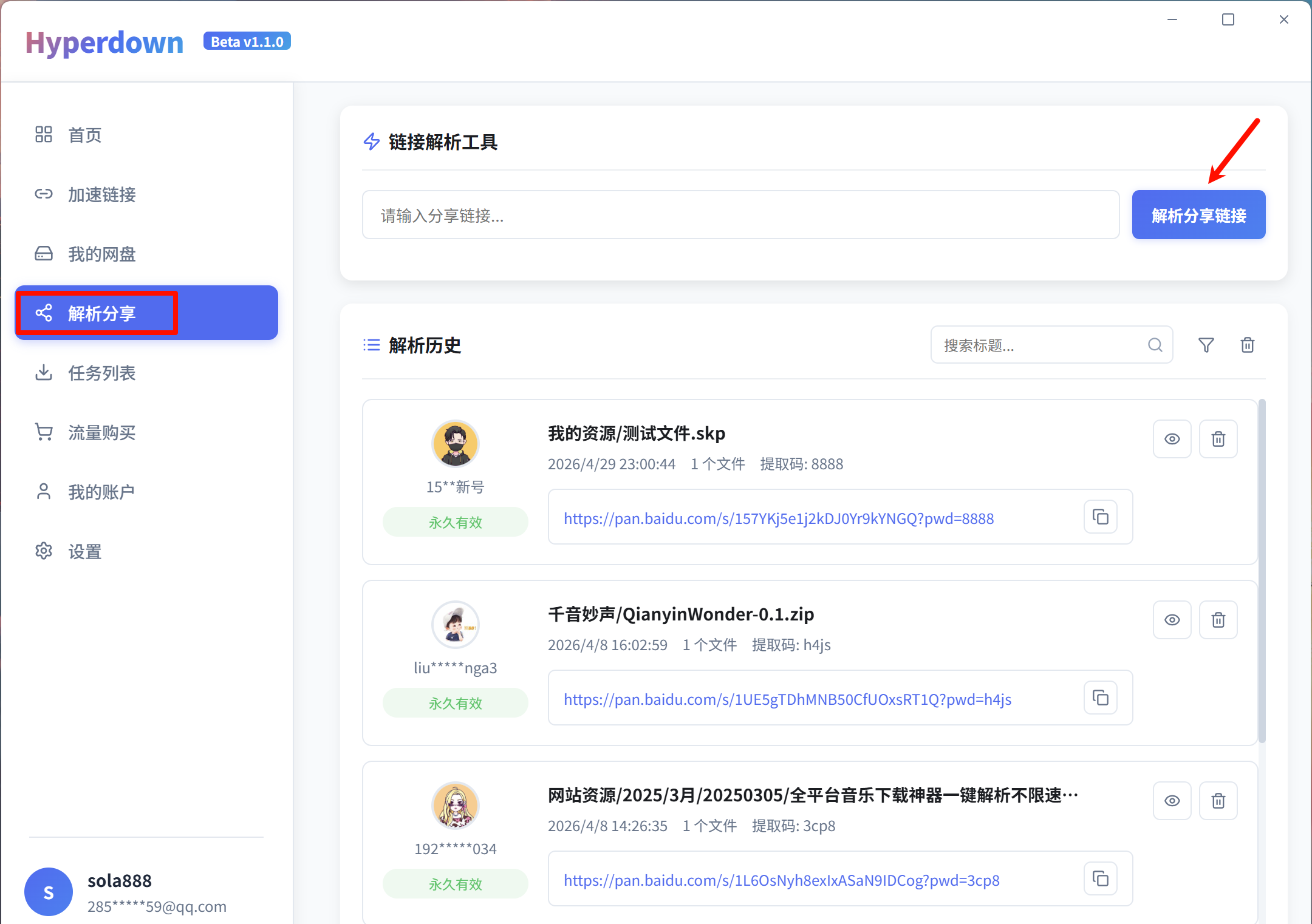Open 任务列表 task list

pyautogui.click(x=146, y=372)
